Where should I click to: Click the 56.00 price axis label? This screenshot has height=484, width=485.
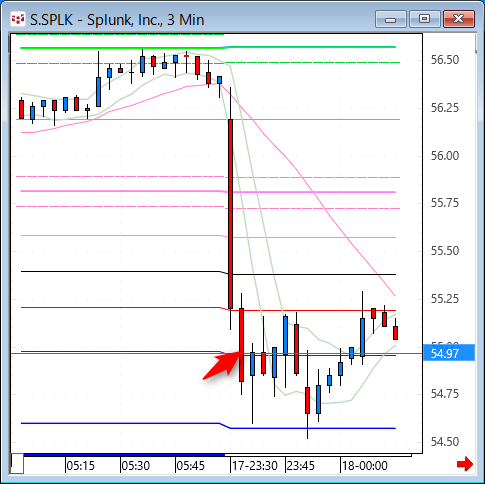click(445, 156)
